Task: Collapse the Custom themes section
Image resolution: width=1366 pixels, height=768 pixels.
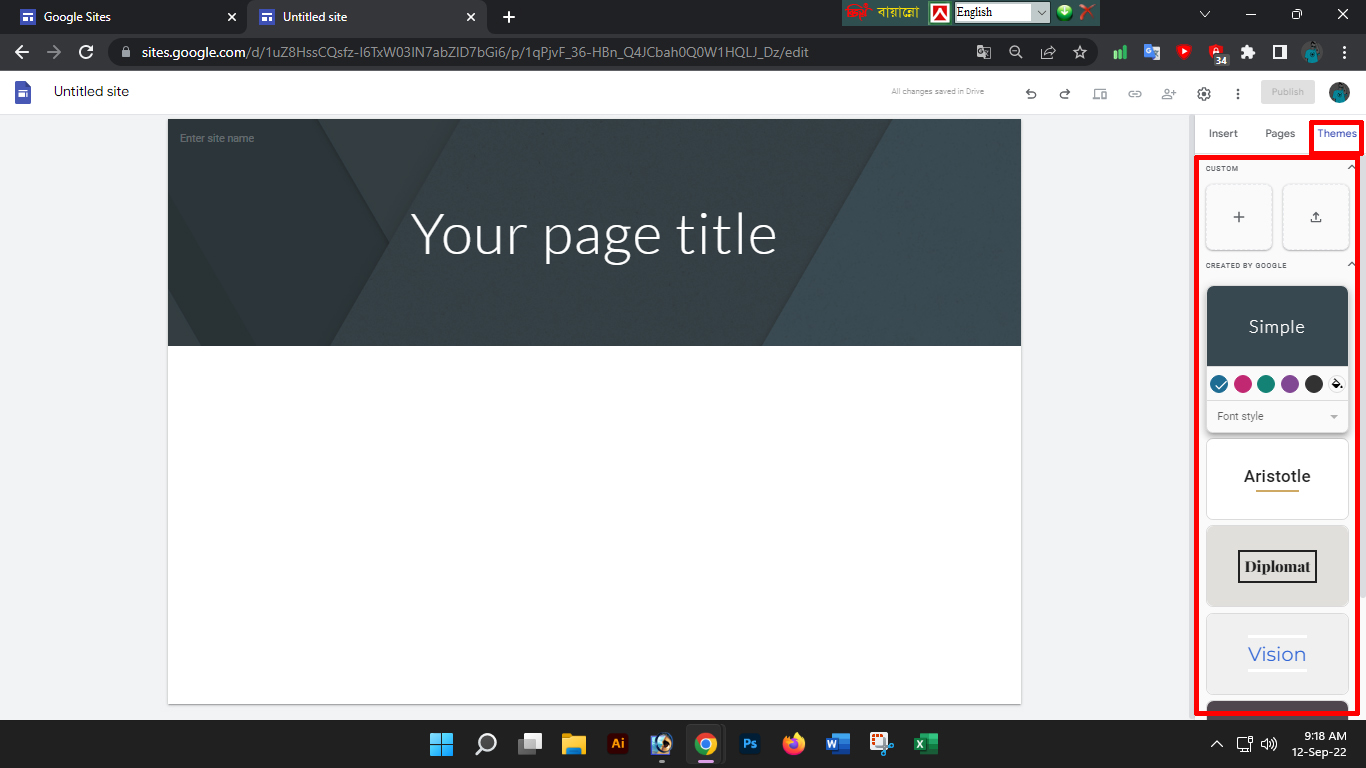Action: coord(1351,168)
